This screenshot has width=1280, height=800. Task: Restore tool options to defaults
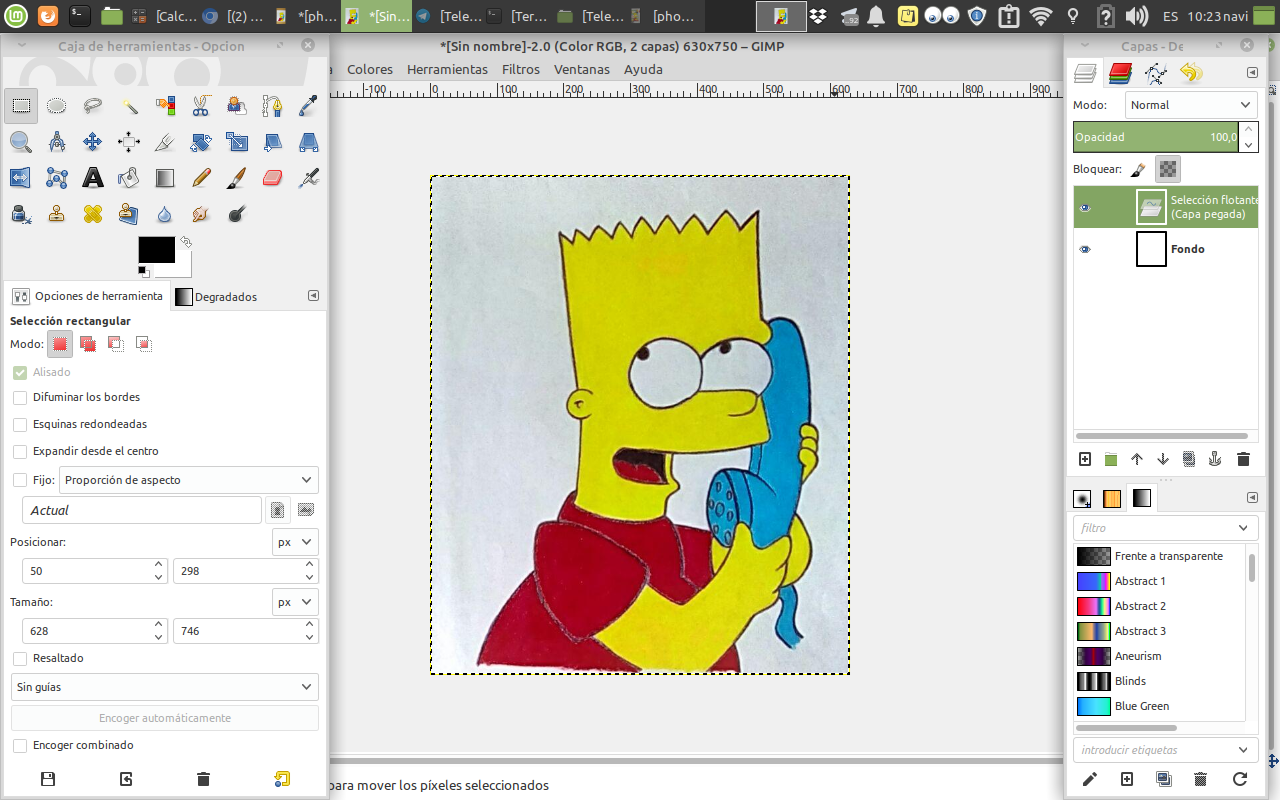(281, 779)
